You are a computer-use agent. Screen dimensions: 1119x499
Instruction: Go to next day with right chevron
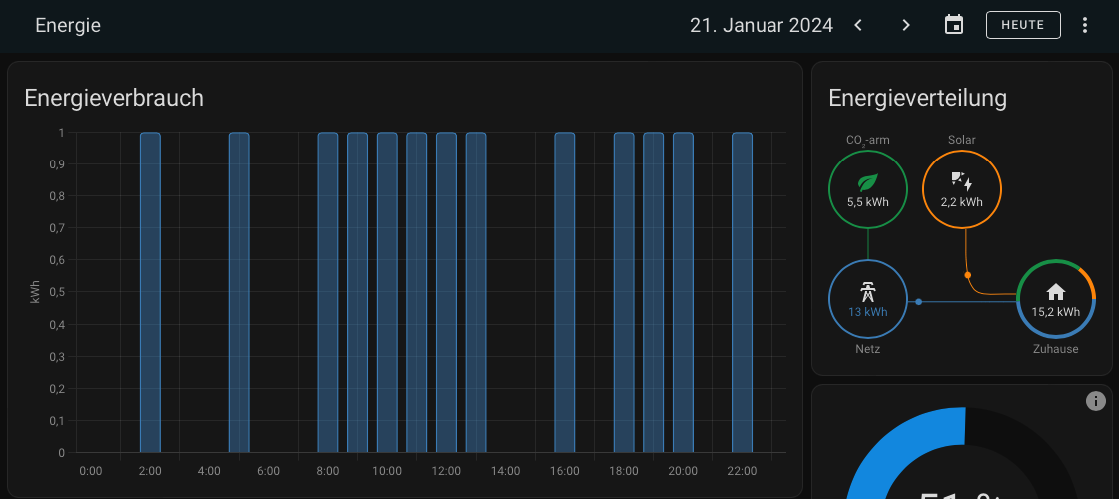click(x=906, y=25)
